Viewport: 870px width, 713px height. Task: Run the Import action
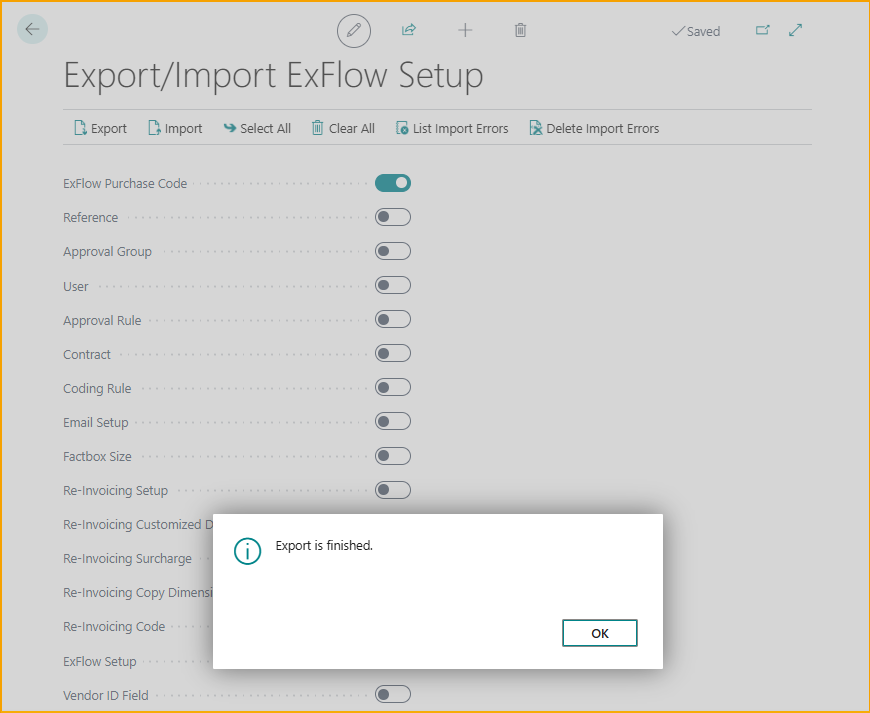pos(174,128)
